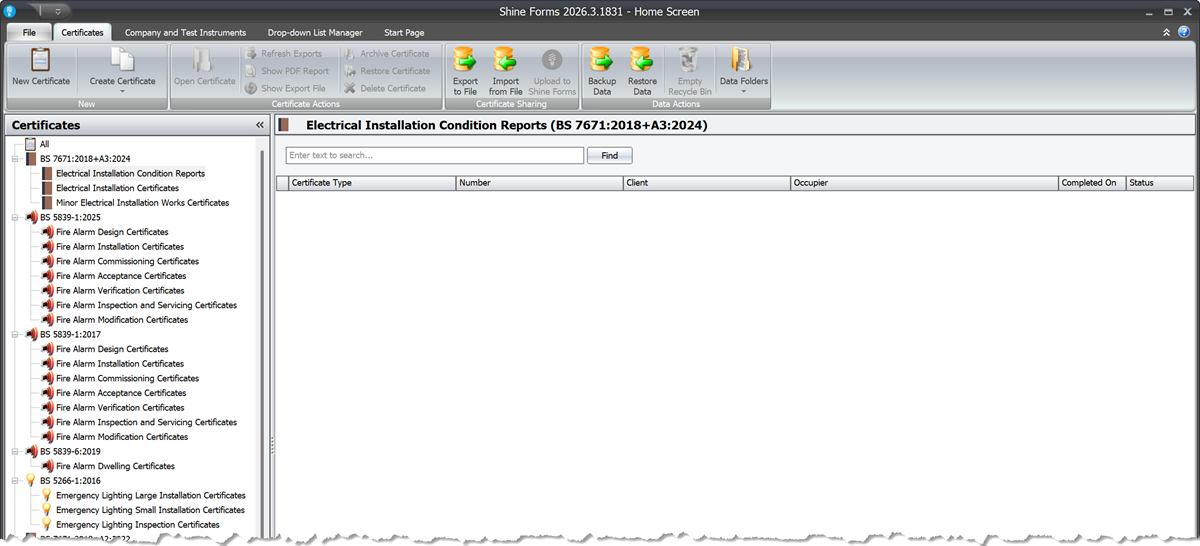This screenshot has height=546, width=1200.
Task: Open the File tab
Action: [x=29, y=33]
